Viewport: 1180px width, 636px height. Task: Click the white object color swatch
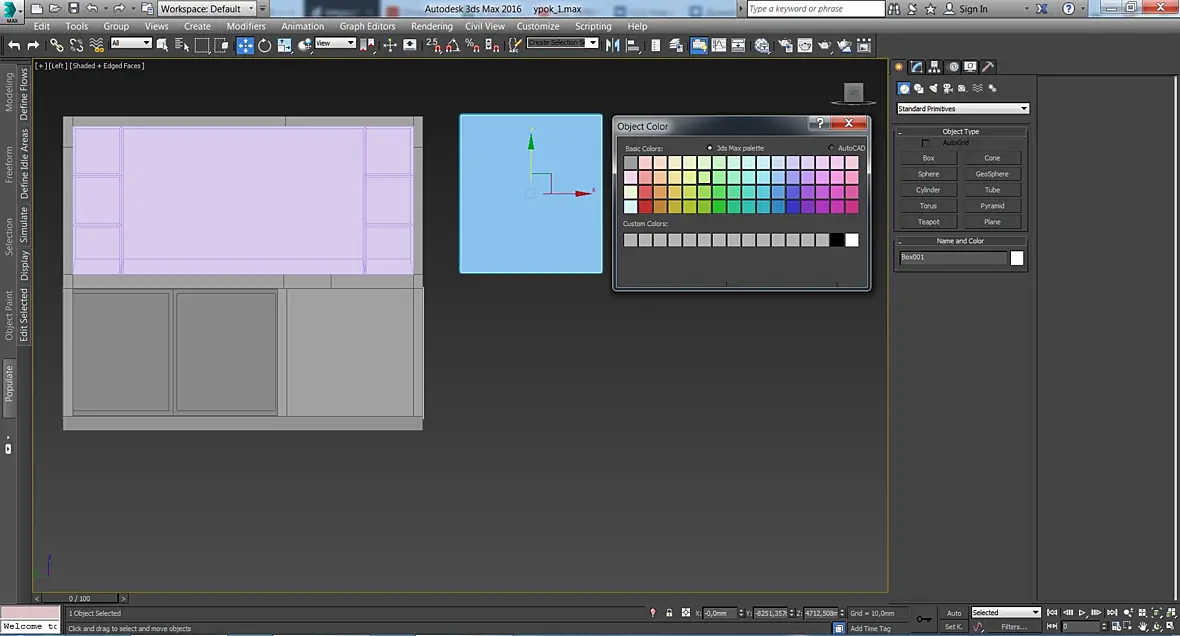click(1017, 258)
